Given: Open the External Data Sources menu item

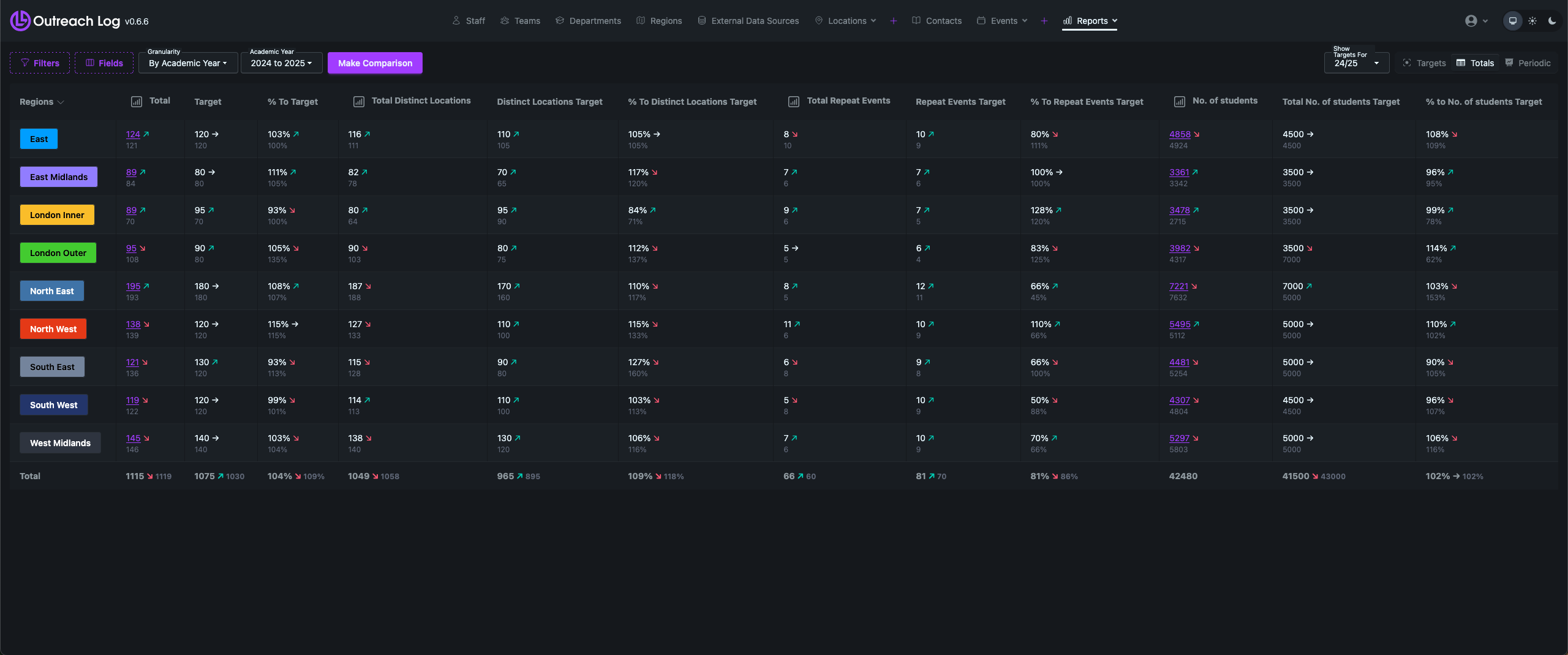Looking at the screenshot, I should 748,21.
